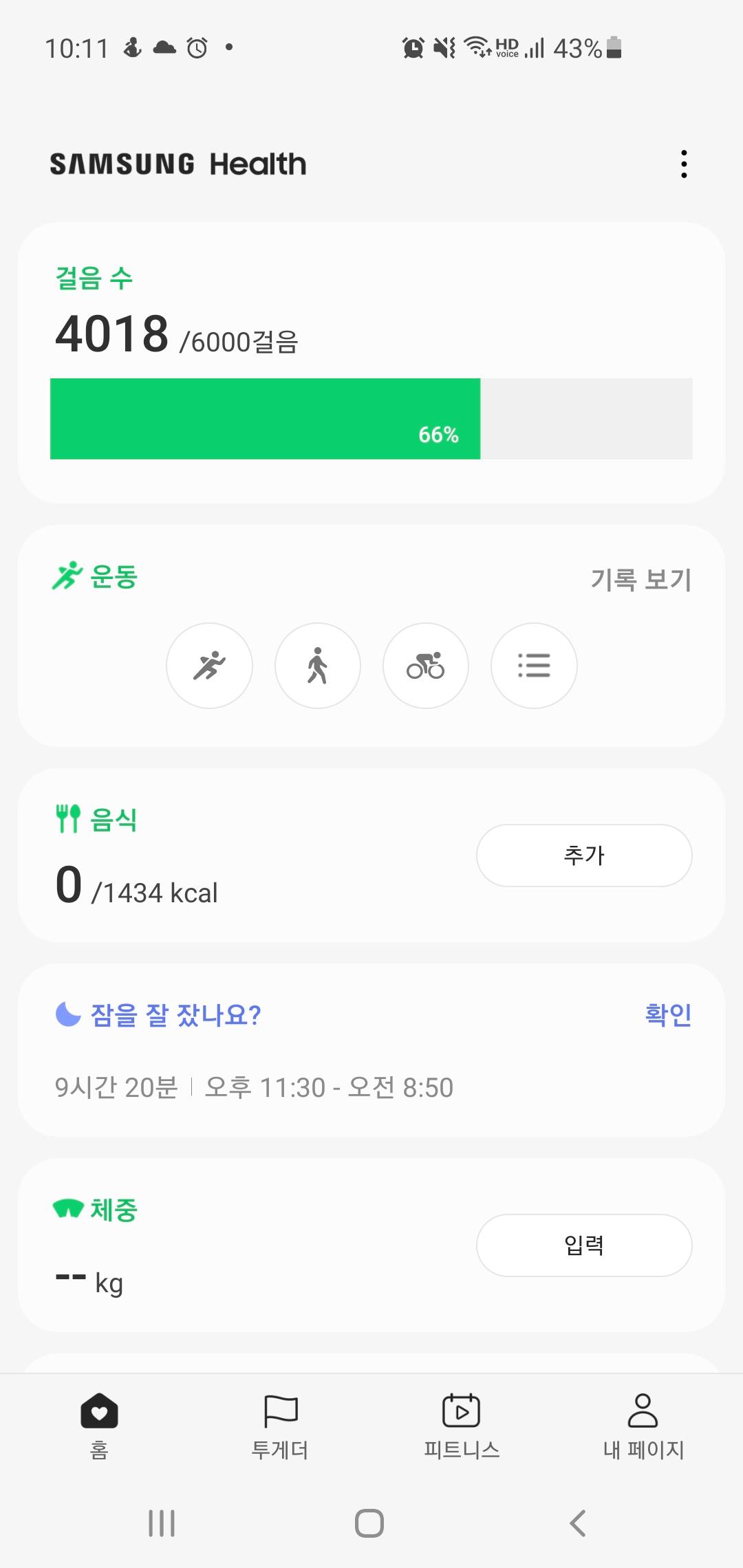Start a walking workout
The width and height of the screenshot is (743, 1568).
(317, 666)
